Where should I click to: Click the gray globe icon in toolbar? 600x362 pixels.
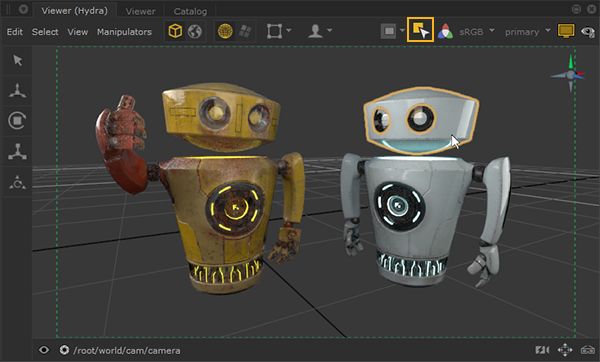(195, 31)
